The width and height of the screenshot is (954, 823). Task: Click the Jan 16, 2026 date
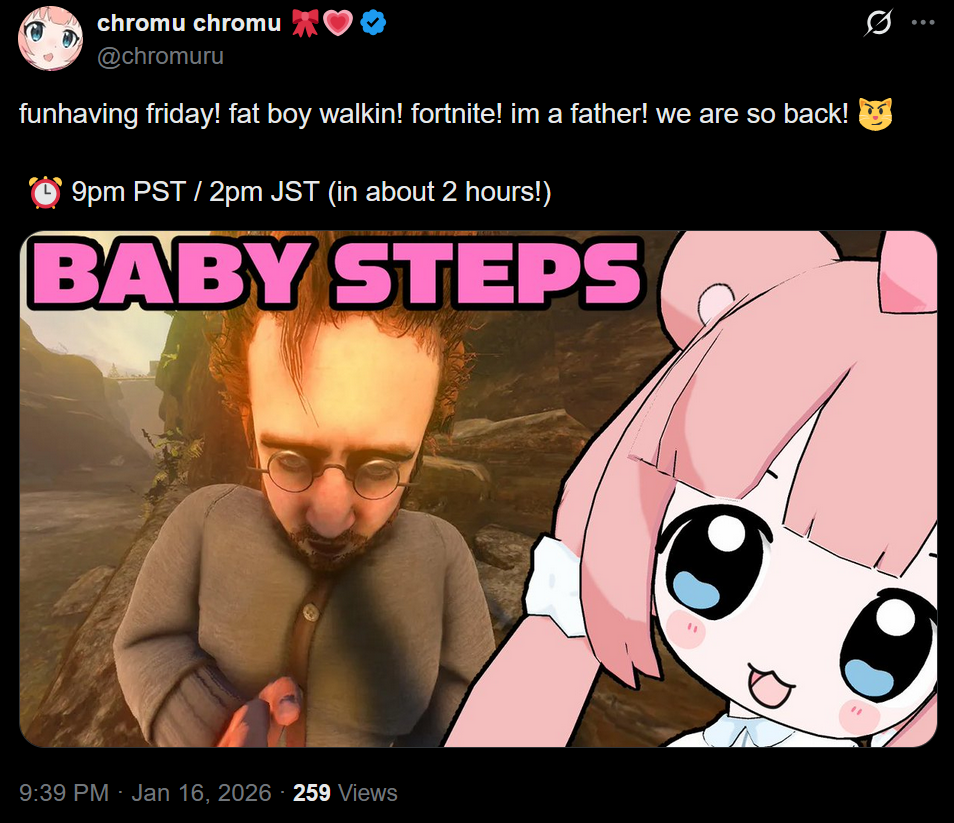pos(201,793)
